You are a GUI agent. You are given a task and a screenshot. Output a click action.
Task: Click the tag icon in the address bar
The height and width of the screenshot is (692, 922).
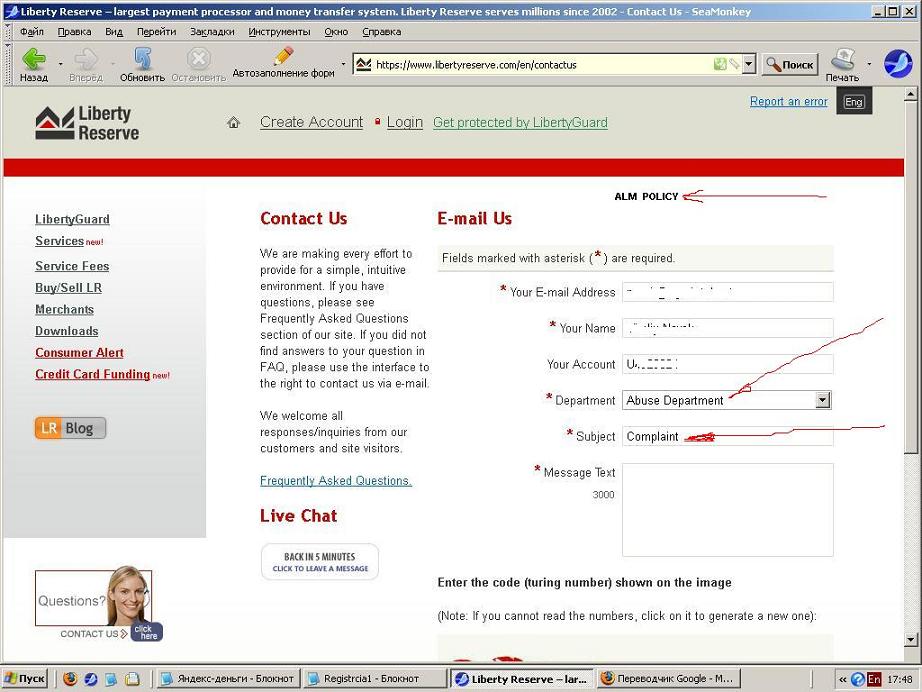[734, 64]
